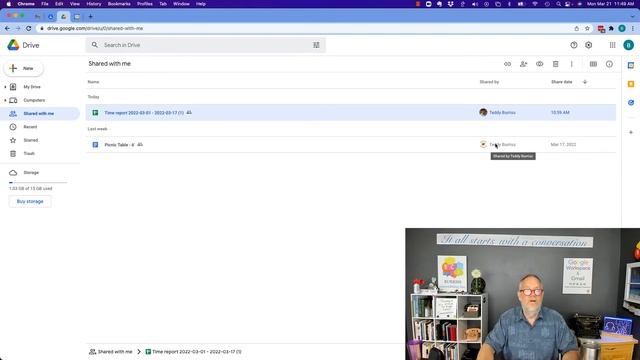Open the Help question mark icon
The height and width of the screenshot is (360, 640).
pyautogui.click(x=574, y=45)
